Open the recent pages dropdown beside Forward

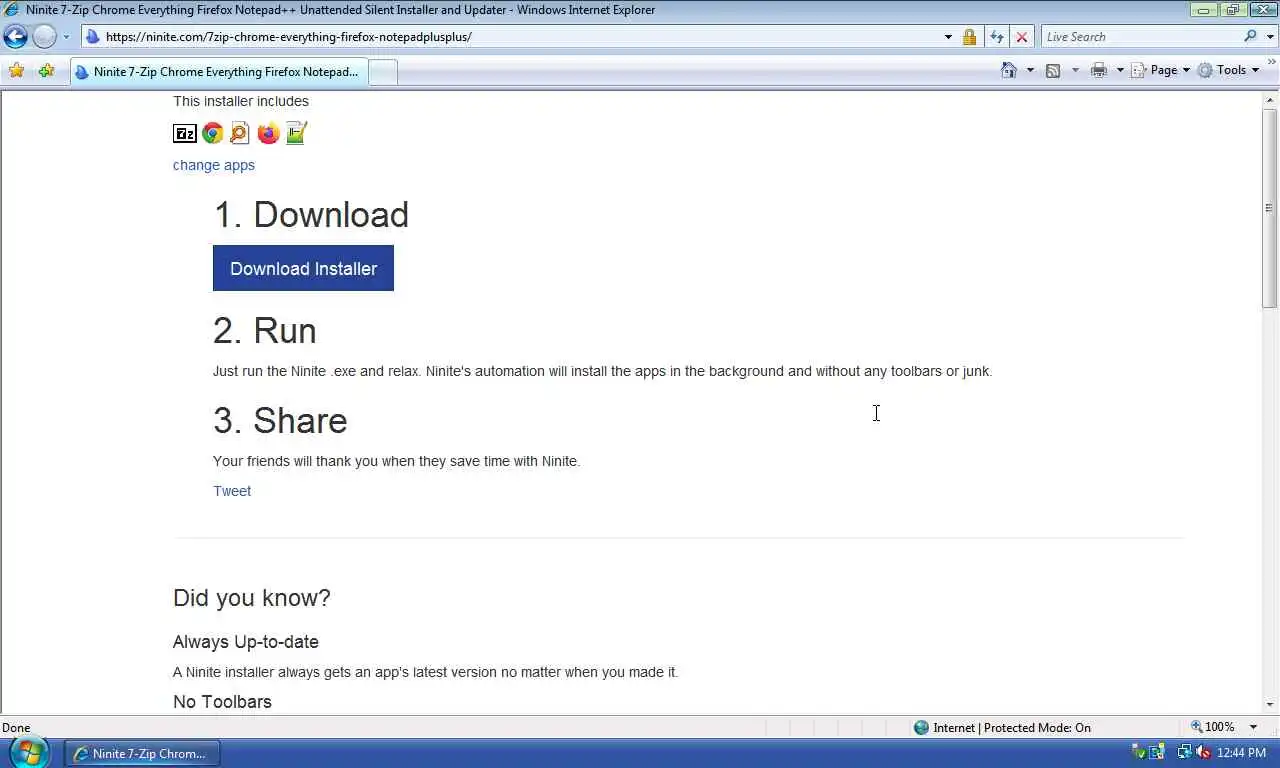66,37
